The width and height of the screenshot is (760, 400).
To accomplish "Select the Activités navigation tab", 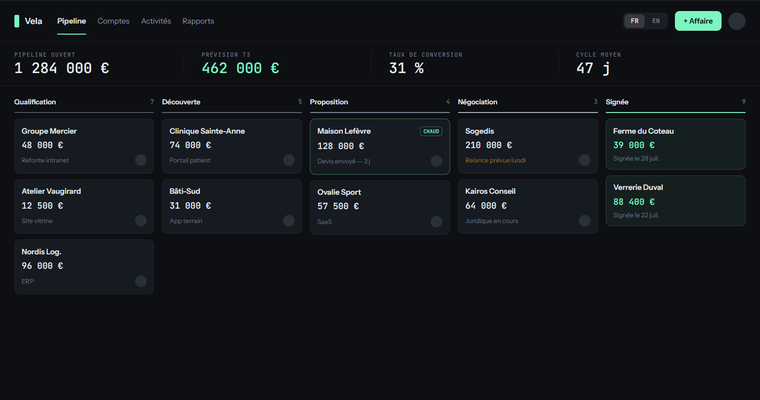I will tap(156, 21).
